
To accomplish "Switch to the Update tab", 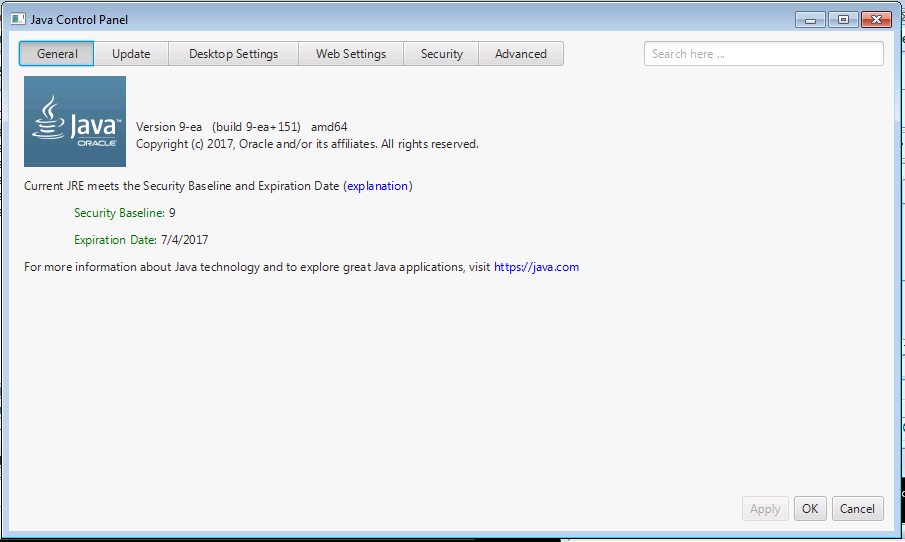I will [x=131, y=54].
